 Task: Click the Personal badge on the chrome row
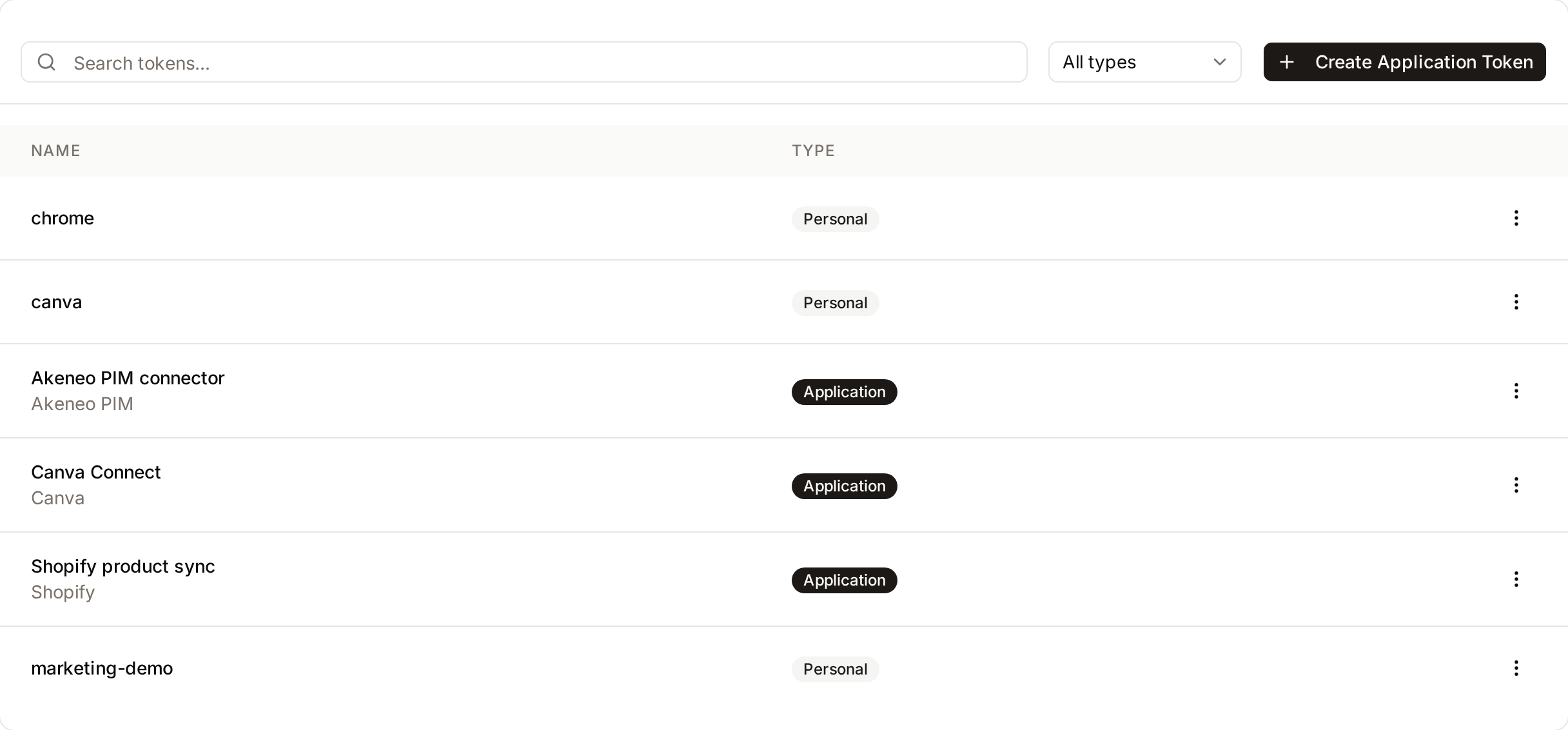click(x=835, y=219)
